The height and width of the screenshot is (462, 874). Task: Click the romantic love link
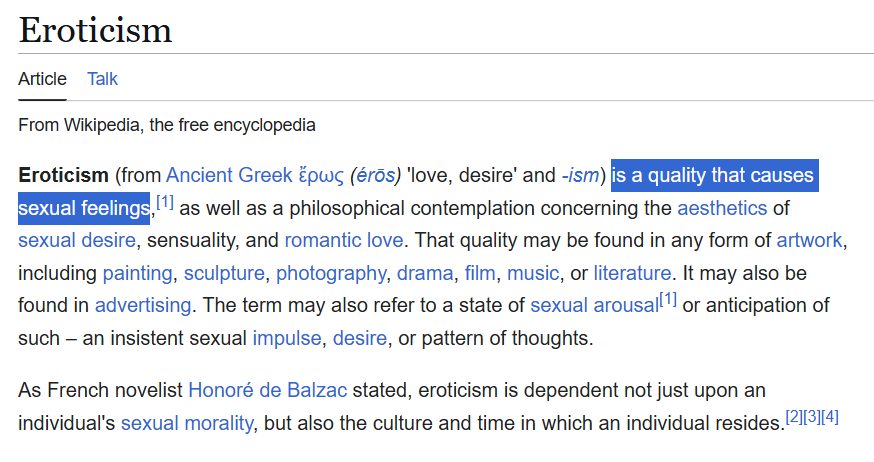tap(344, 241)
